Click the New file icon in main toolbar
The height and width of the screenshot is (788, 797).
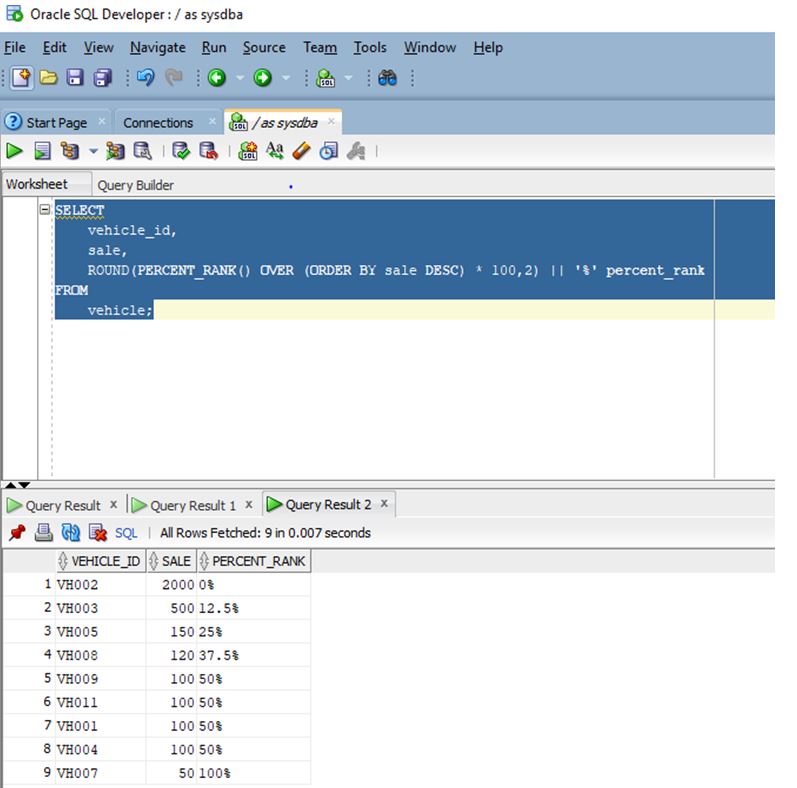tap(21, 78)
